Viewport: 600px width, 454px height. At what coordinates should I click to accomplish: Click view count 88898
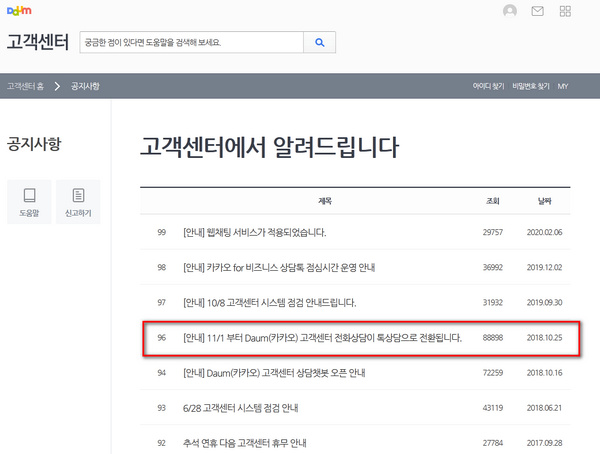click(492, 338)
